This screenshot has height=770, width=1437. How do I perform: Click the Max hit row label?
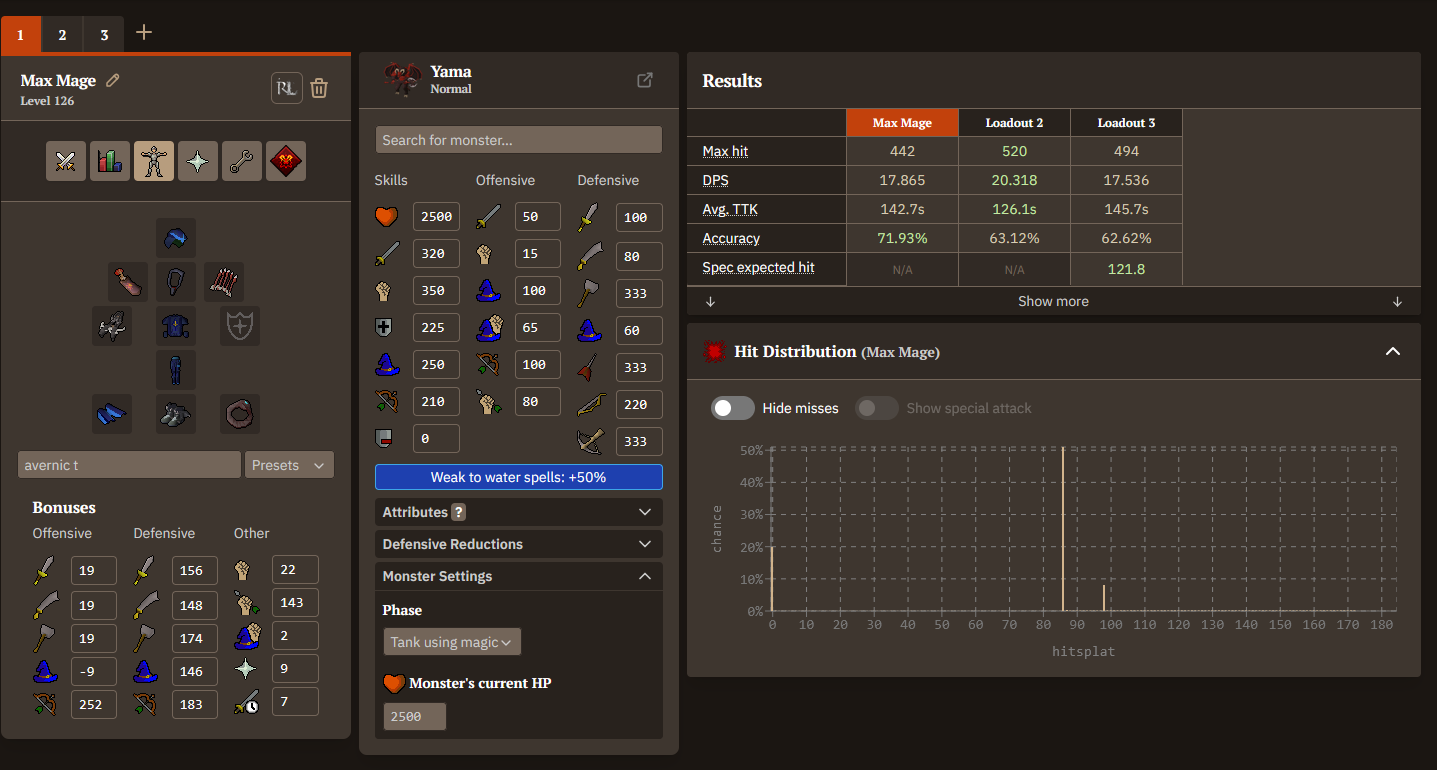point(726,152)
